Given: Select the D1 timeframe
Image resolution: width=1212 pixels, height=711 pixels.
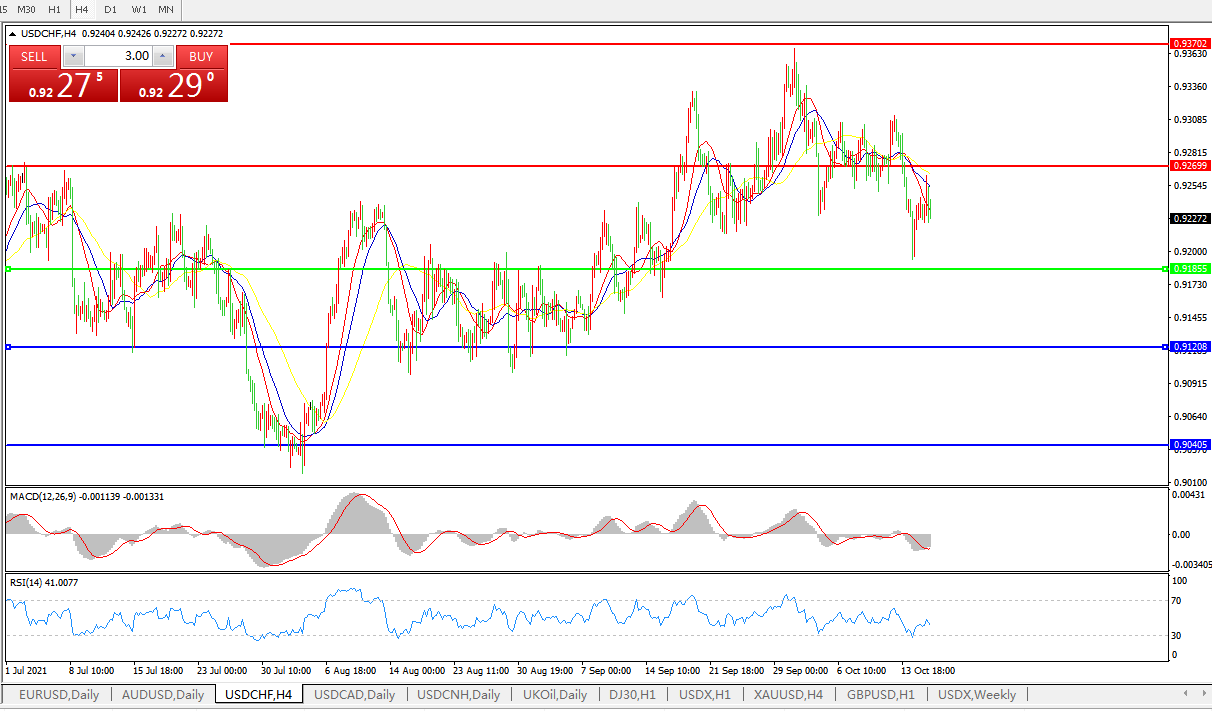Looking at the screenshot, I should [110, 9].
